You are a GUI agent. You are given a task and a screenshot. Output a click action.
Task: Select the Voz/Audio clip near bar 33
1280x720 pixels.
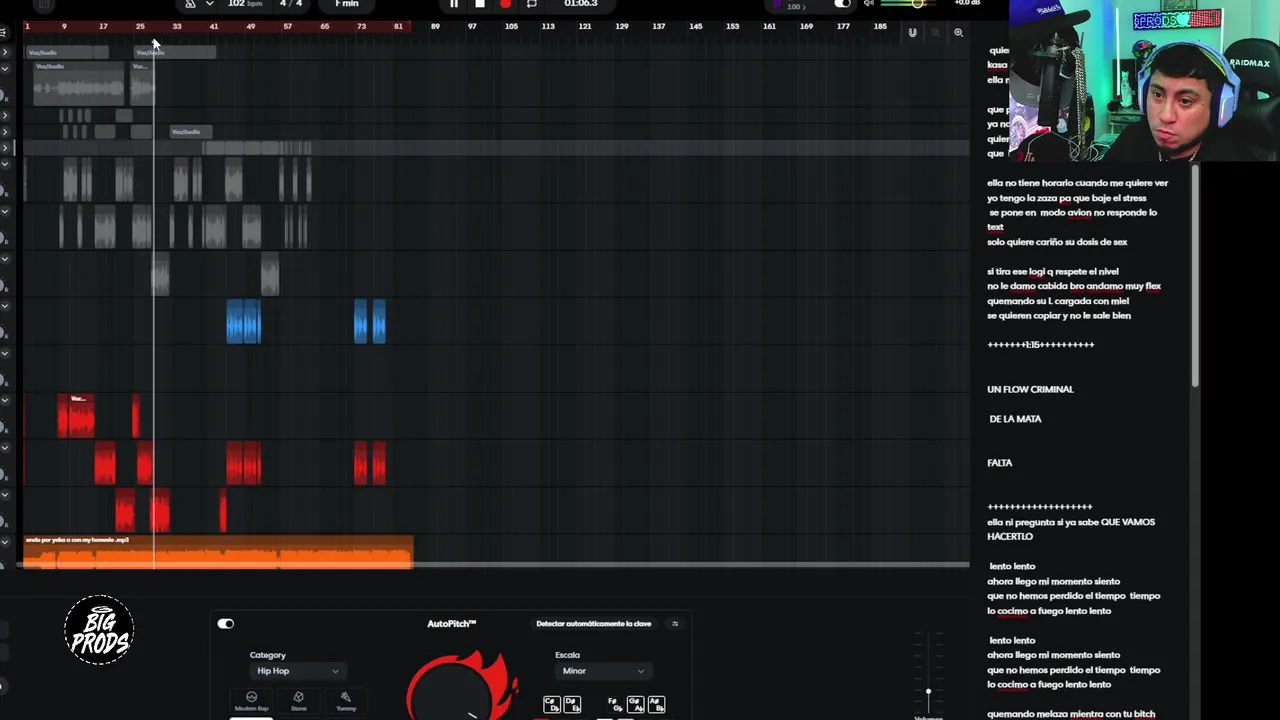tap(191, 132)
